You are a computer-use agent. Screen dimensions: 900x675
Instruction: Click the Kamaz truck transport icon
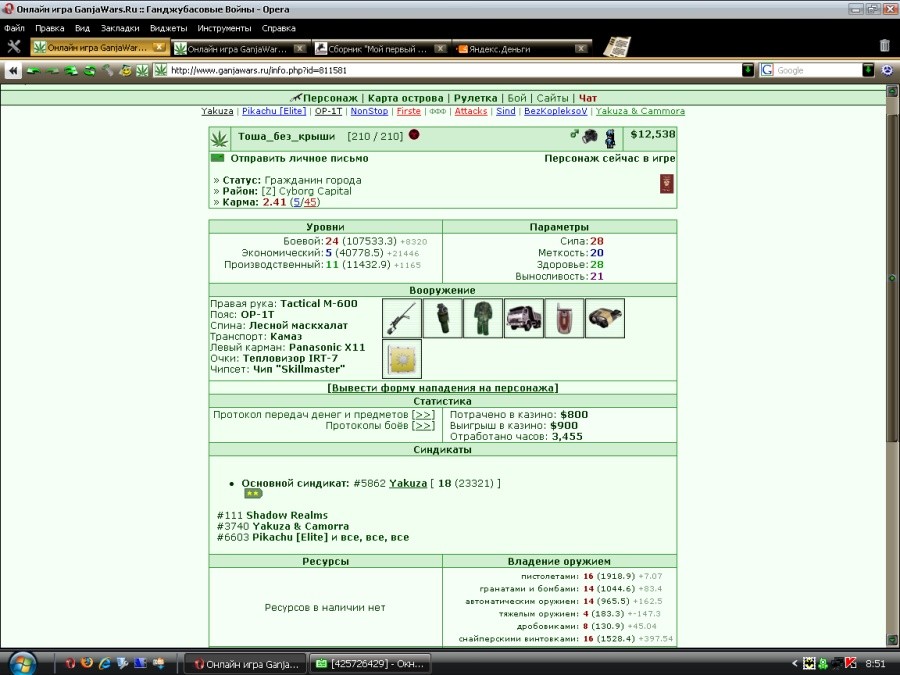[x=523, y=318]
